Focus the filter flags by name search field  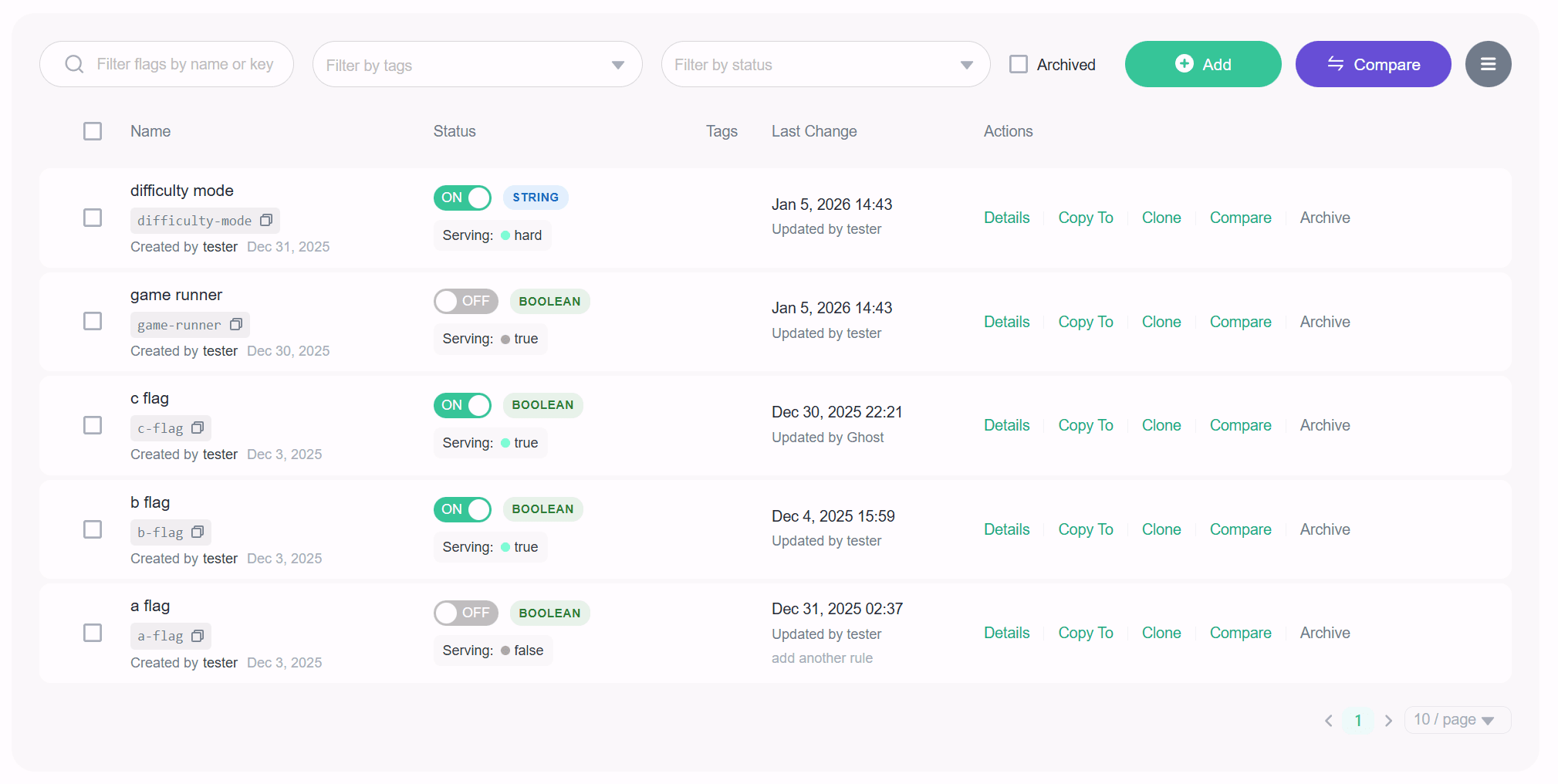[x=185, y=64]
